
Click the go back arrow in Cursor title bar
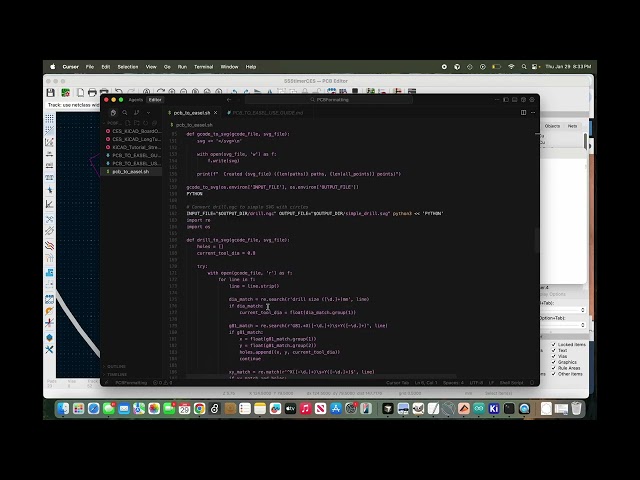tap(229, 100)
